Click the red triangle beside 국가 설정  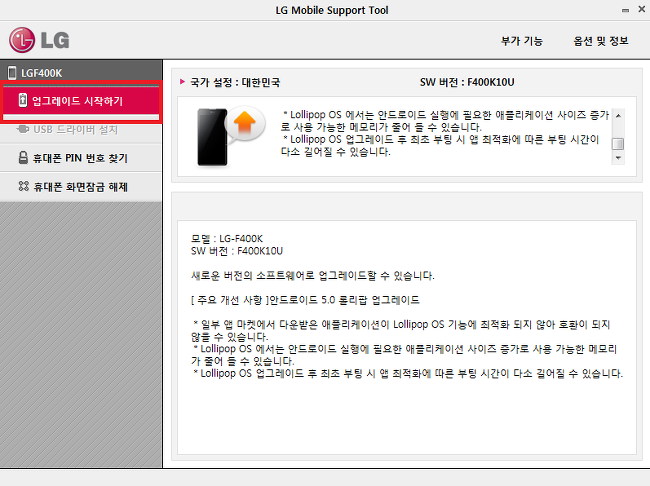[x=182, y=82]
